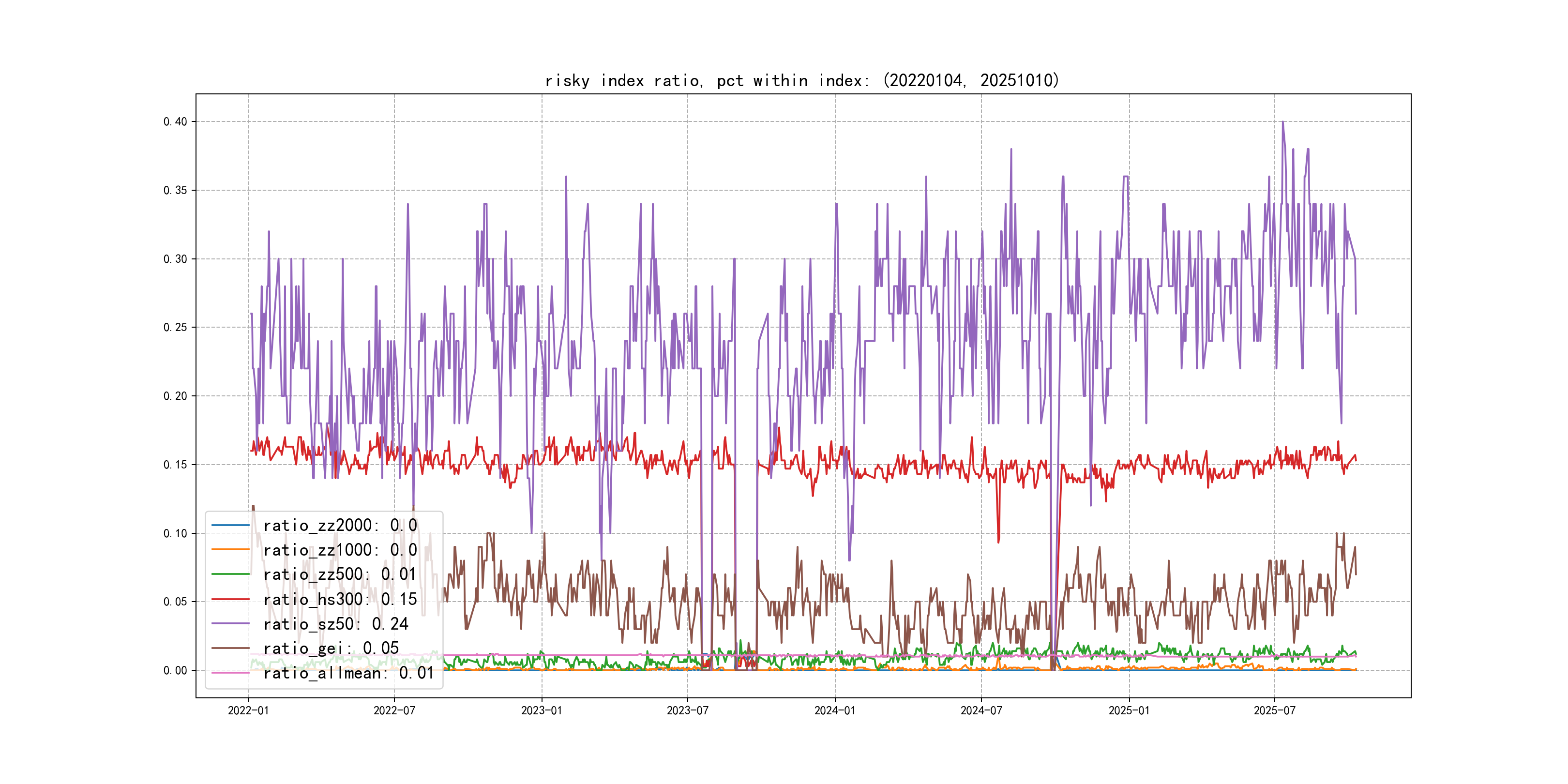Click the pink ratio_allmean legend line
Viewport: 1568px width, 784px height.
coord(230,673)
